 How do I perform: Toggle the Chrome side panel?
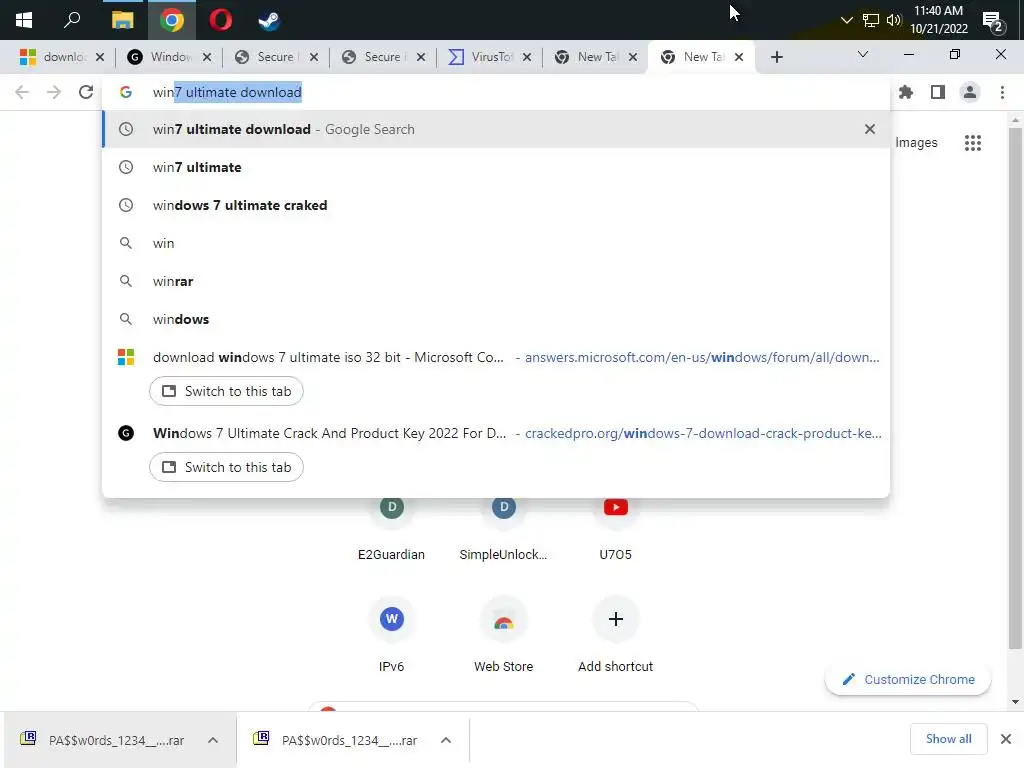[938, 92]
